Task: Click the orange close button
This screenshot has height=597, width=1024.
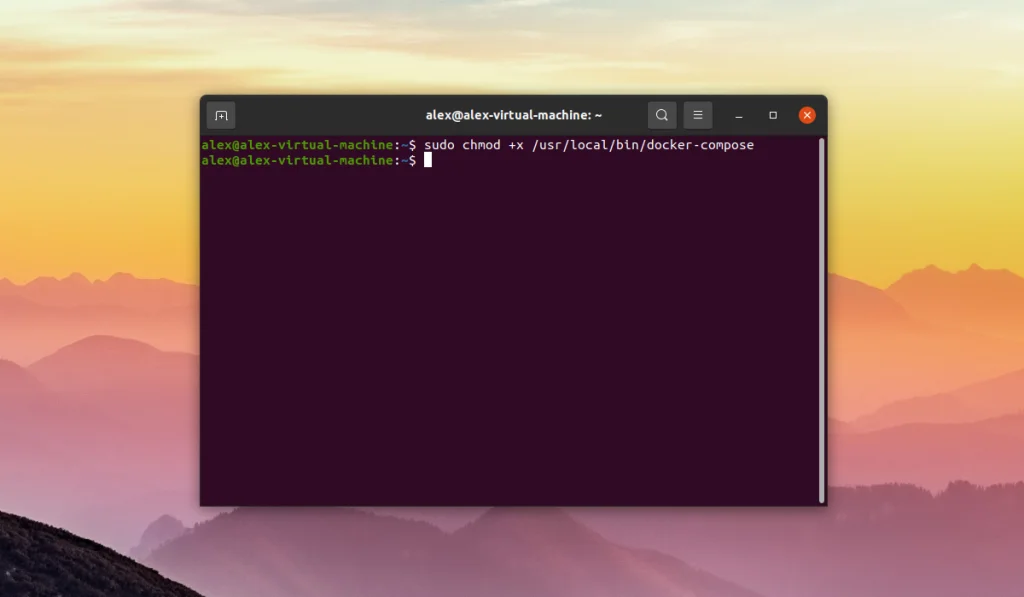Action: click(806, 114)
